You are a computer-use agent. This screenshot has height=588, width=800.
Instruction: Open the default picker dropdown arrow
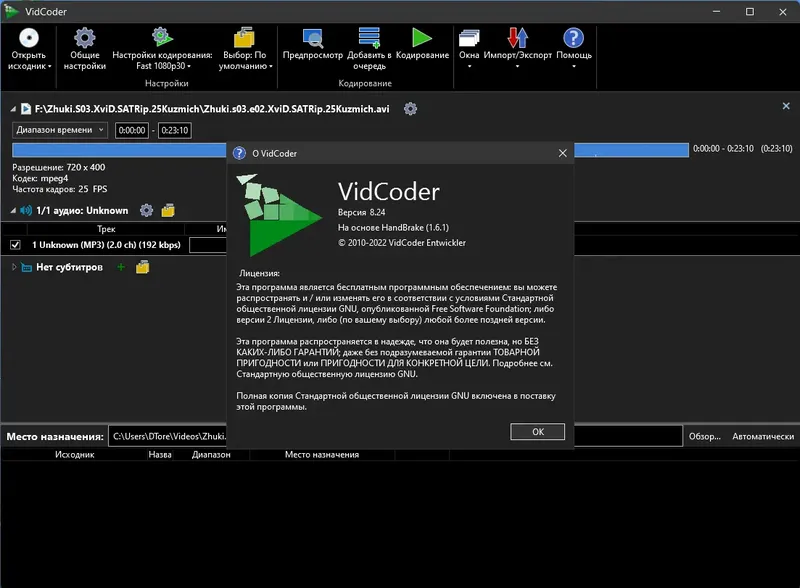coord(271,66)
